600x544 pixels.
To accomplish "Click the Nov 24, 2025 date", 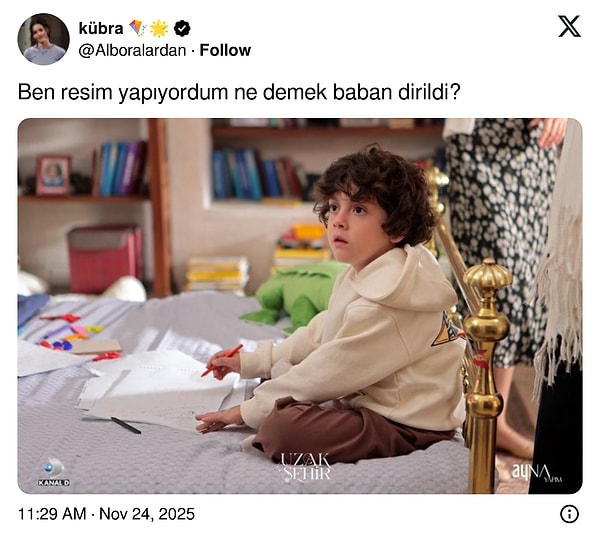I will (x=147, y=514).
